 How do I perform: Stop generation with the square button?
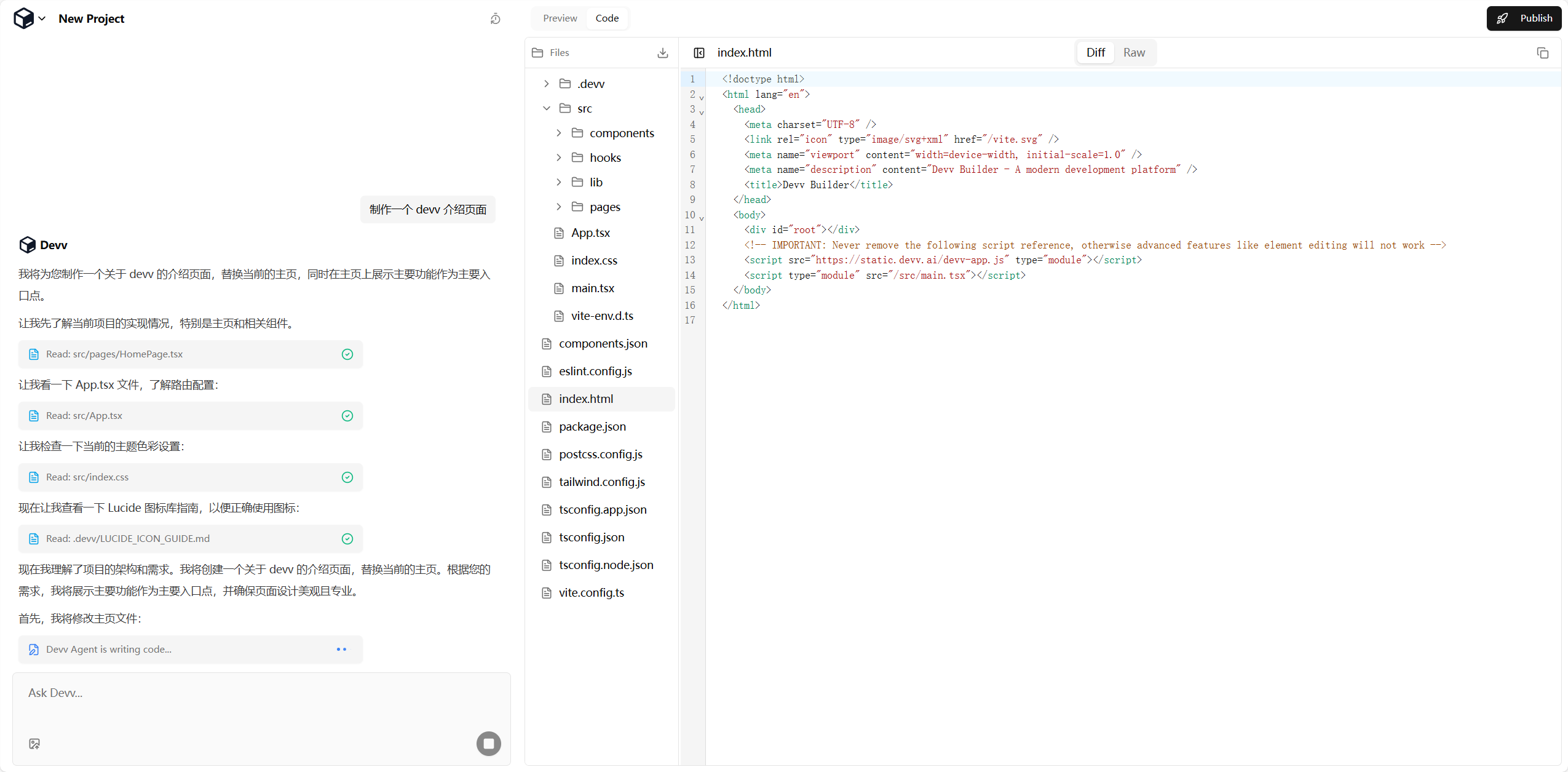click(489, 744)
